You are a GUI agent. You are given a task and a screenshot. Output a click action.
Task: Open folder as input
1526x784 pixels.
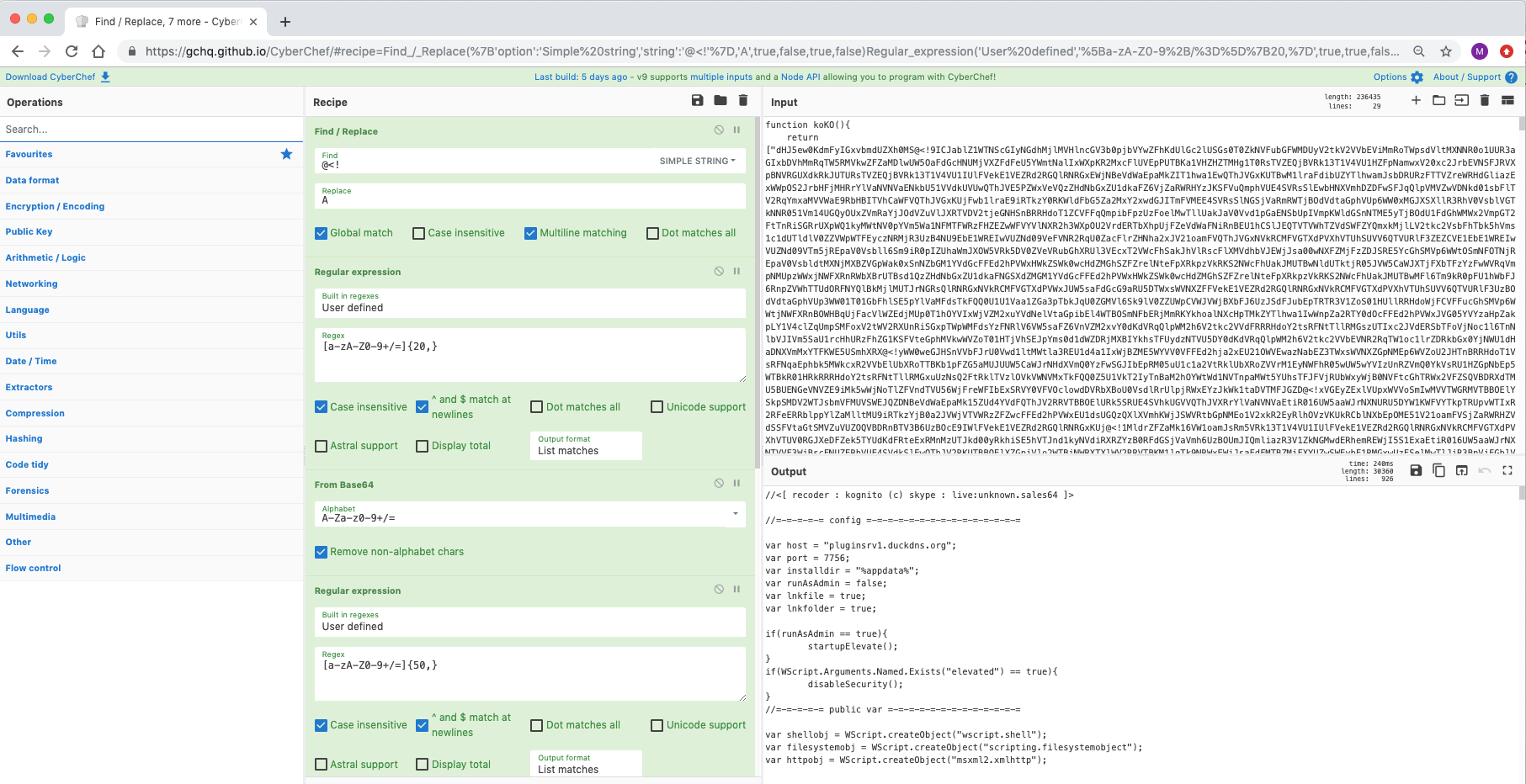pyautogui.click(x=1438, y=100)
